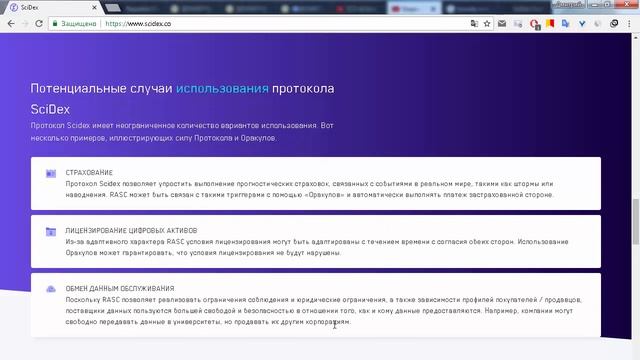
Task: Click the black chain-link extension icon
Action: coord(614,24)
